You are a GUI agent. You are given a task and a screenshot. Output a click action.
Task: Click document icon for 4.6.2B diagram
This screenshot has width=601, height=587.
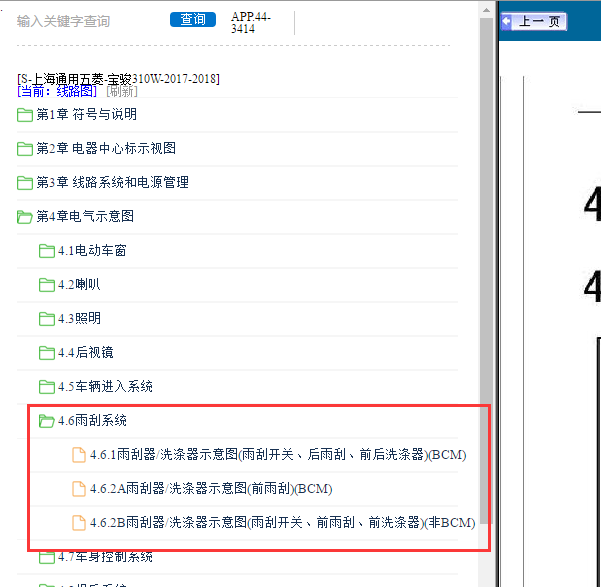(79, 523)
